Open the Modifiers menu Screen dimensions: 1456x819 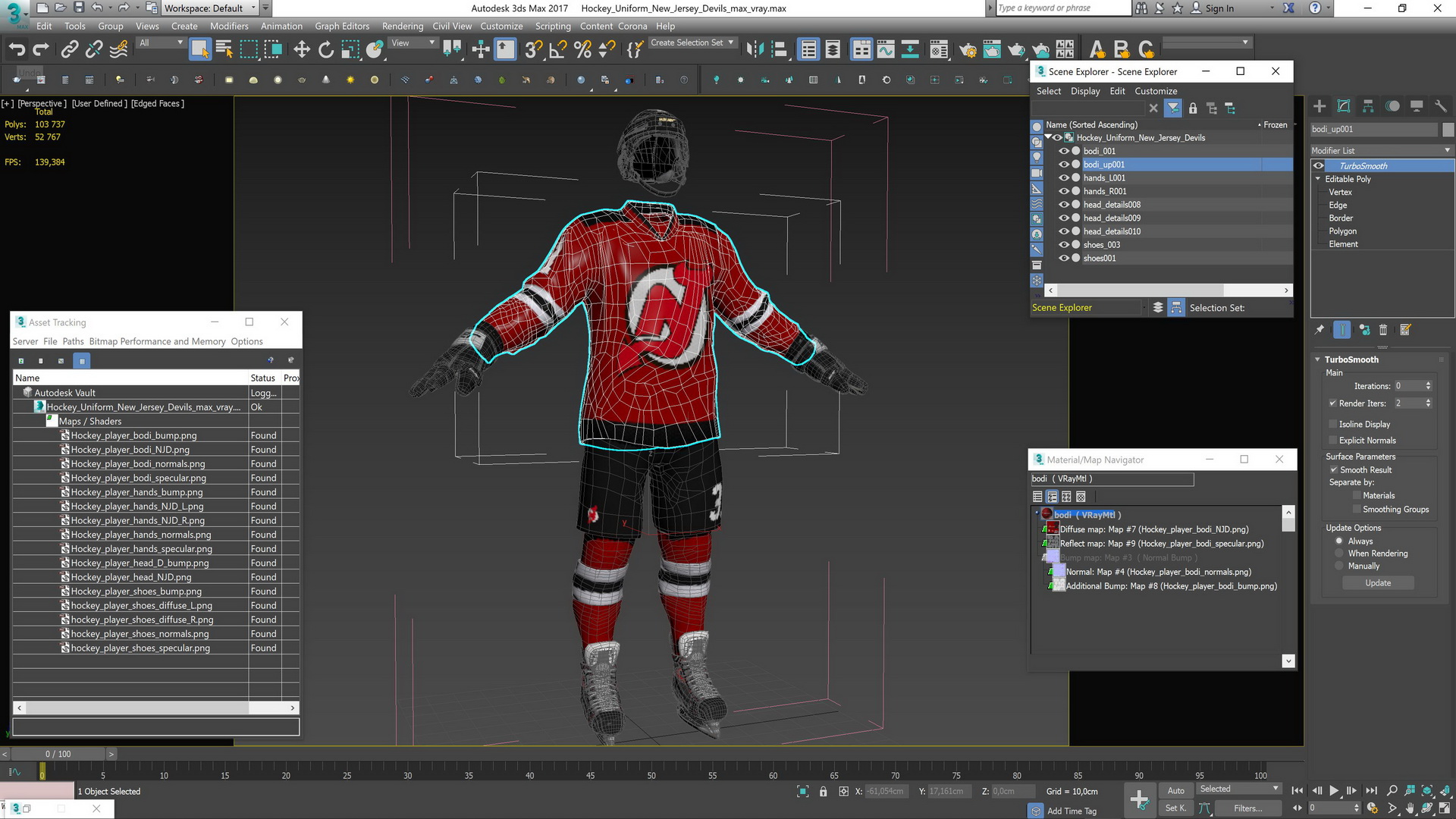[x=229, y=26]
